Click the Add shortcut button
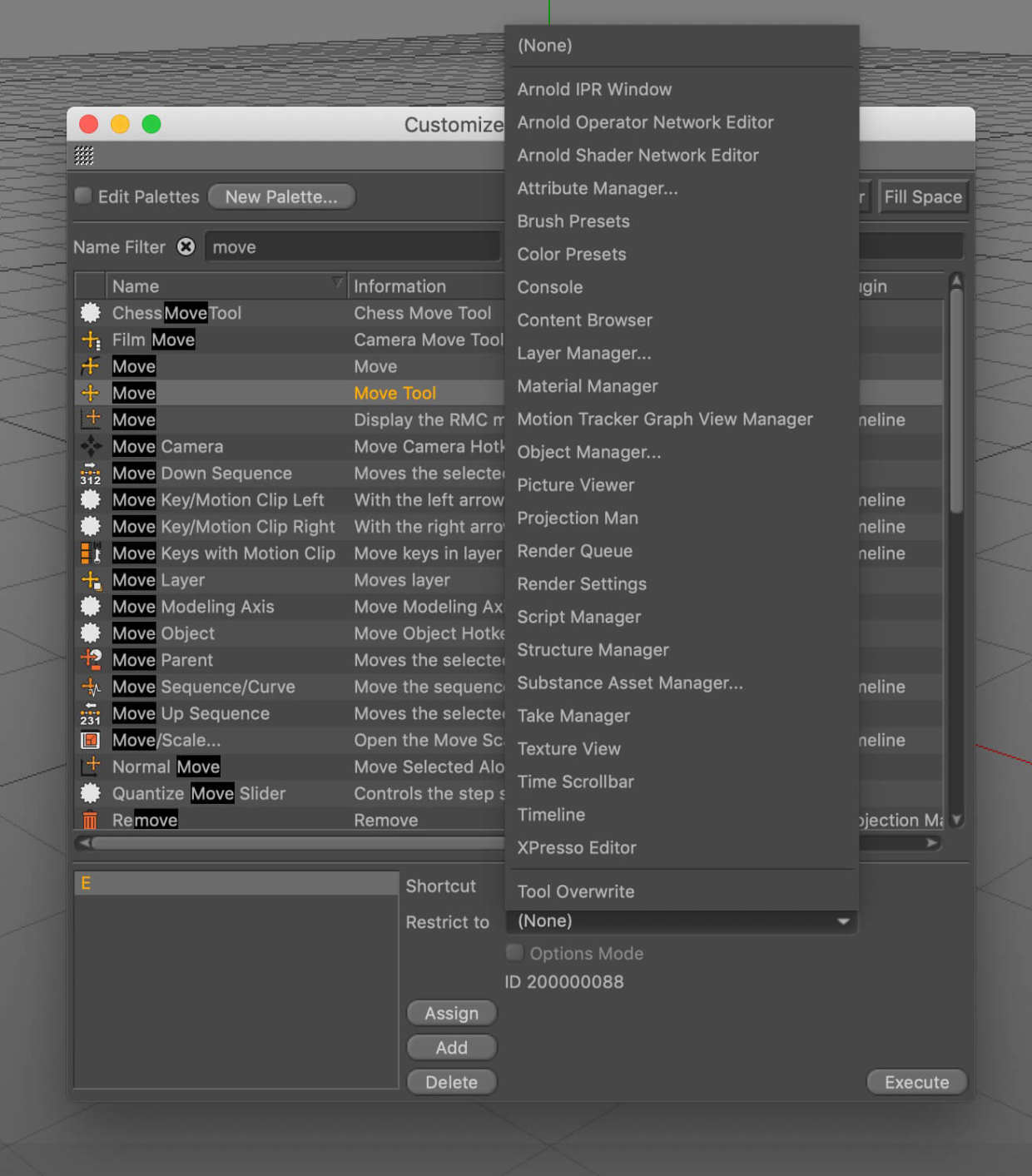 [452, 1048]
